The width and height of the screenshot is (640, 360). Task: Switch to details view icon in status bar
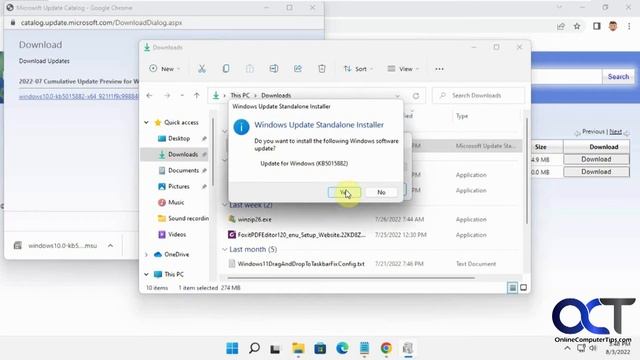(512, 288)
